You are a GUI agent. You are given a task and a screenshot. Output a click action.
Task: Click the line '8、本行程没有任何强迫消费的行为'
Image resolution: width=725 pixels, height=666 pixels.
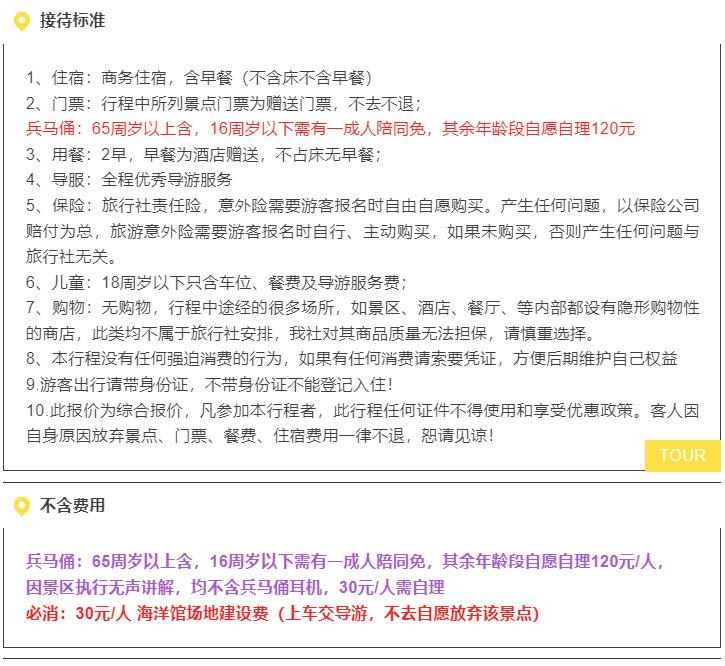click(x=352, y=358)
